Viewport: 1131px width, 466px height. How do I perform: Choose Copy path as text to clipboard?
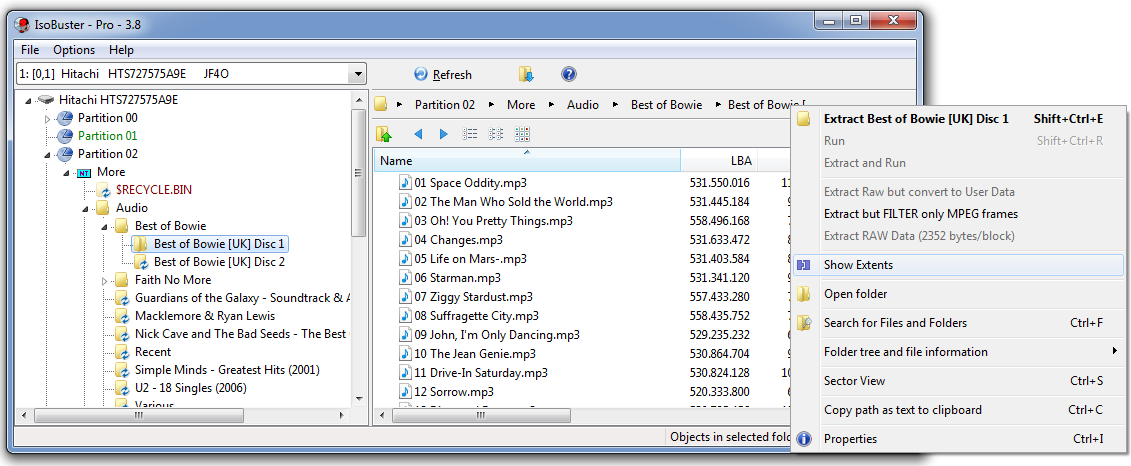coord(958,410)
